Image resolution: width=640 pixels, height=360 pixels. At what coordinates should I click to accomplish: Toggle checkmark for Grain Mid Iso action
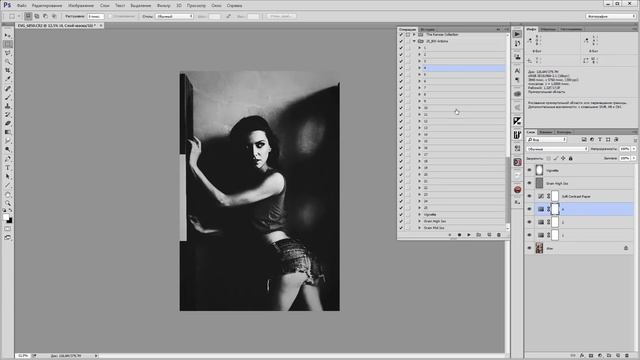coord(401,228)
